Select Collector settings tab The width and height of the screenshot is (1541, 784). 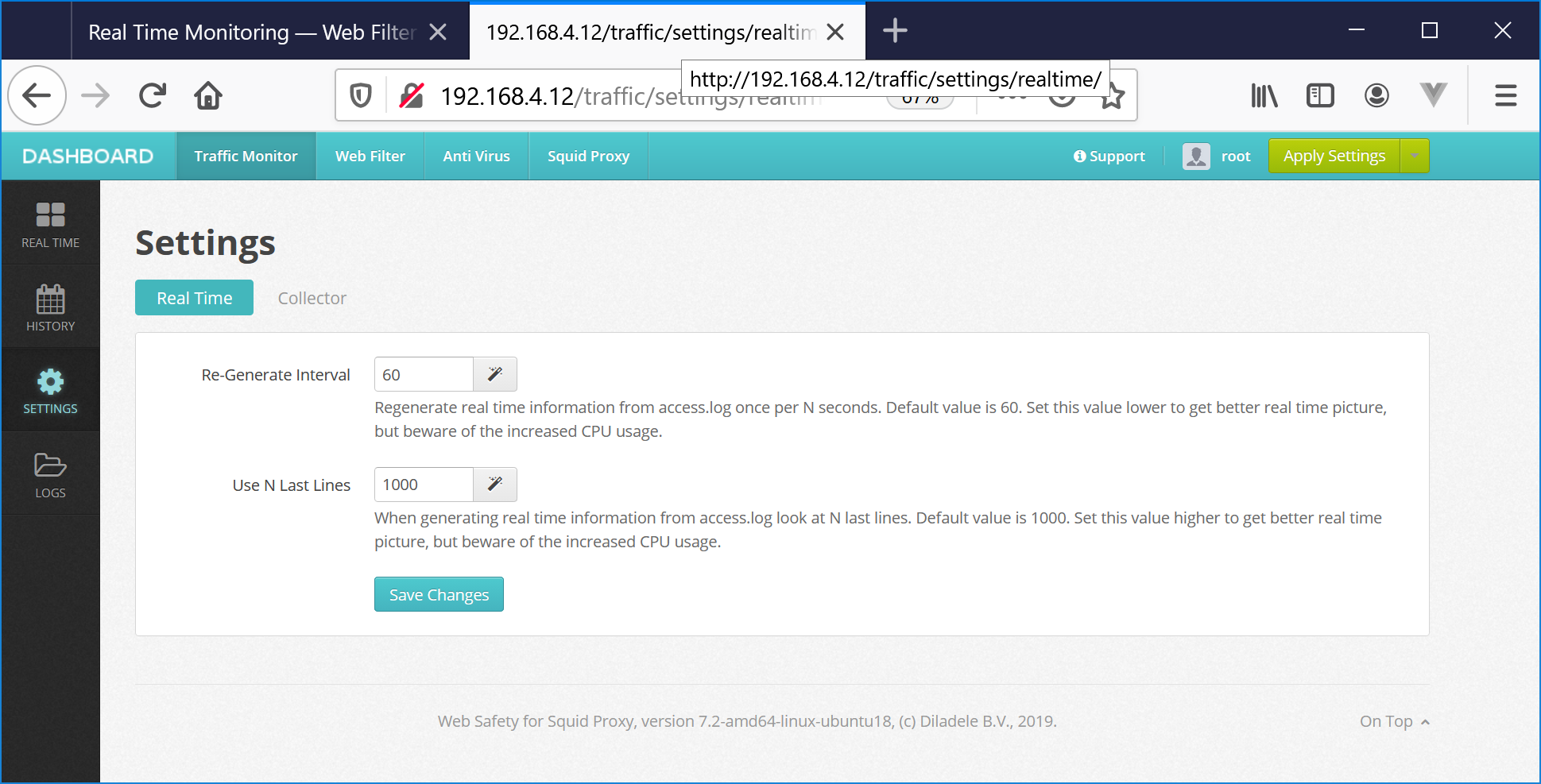(312, 298)
